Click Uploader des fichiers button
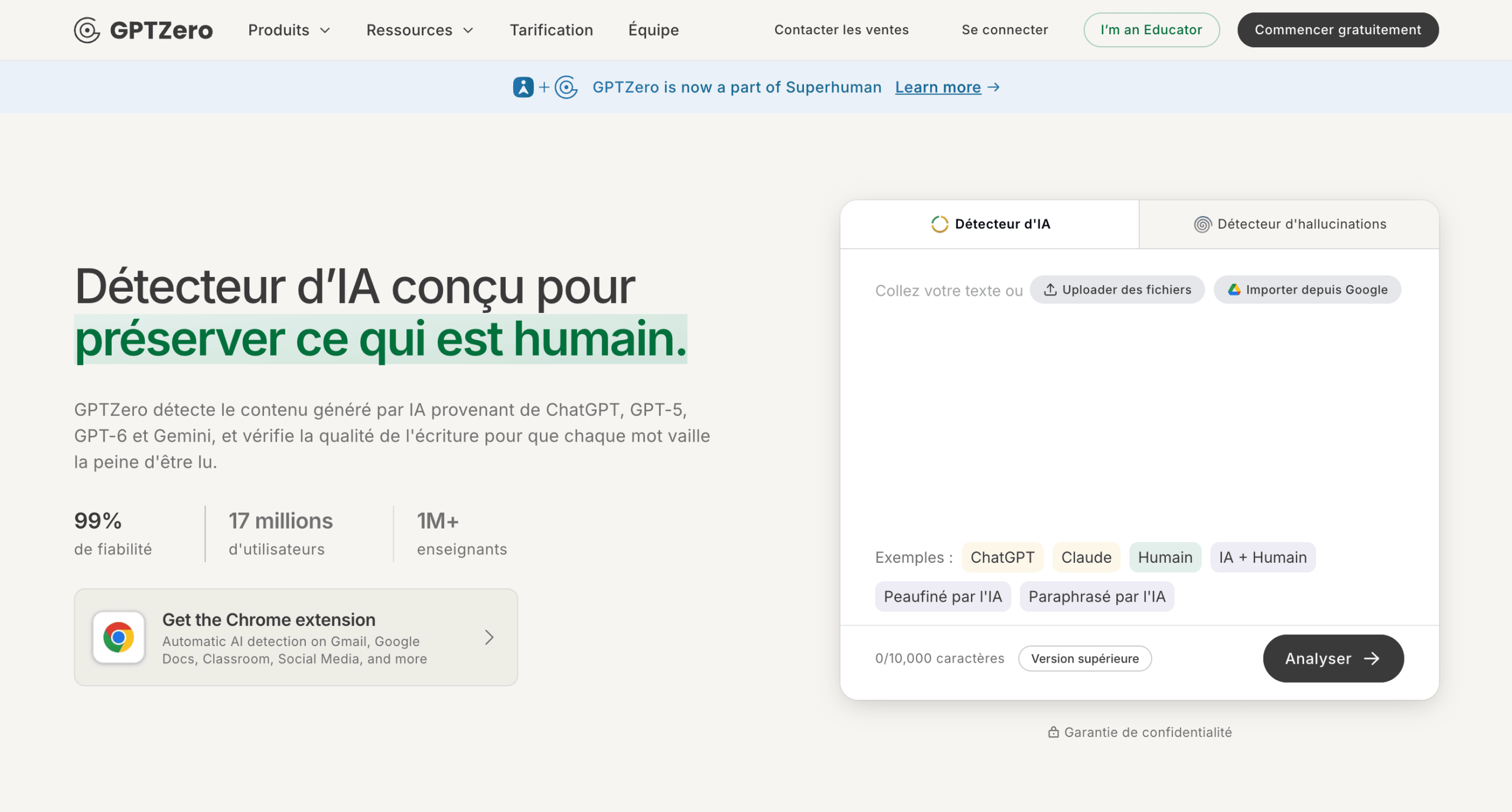The width and height of the screenshot is (1512, 812). pyautogui.click(x=1117, y=289)
